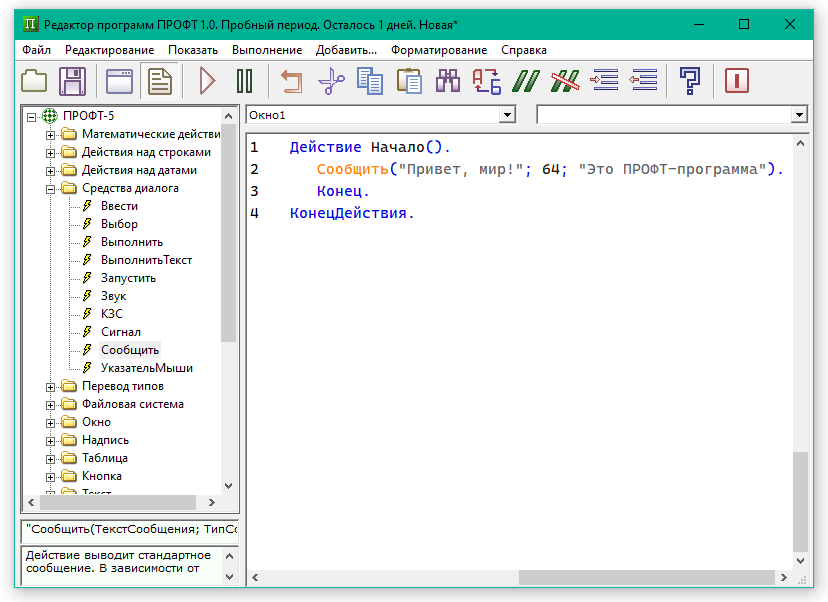Screen dimensions: 828x602
Task: Click the Save floppy disk icon
Action: point(72,81)
